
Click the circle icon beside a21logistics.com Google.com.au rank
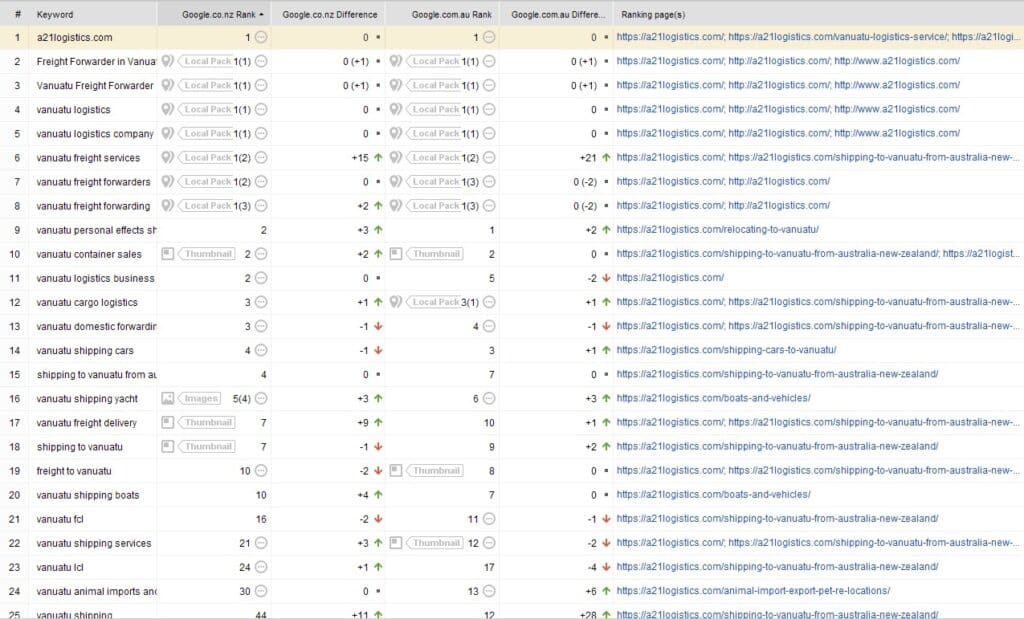pyautogui.click(x=488, y=37)
